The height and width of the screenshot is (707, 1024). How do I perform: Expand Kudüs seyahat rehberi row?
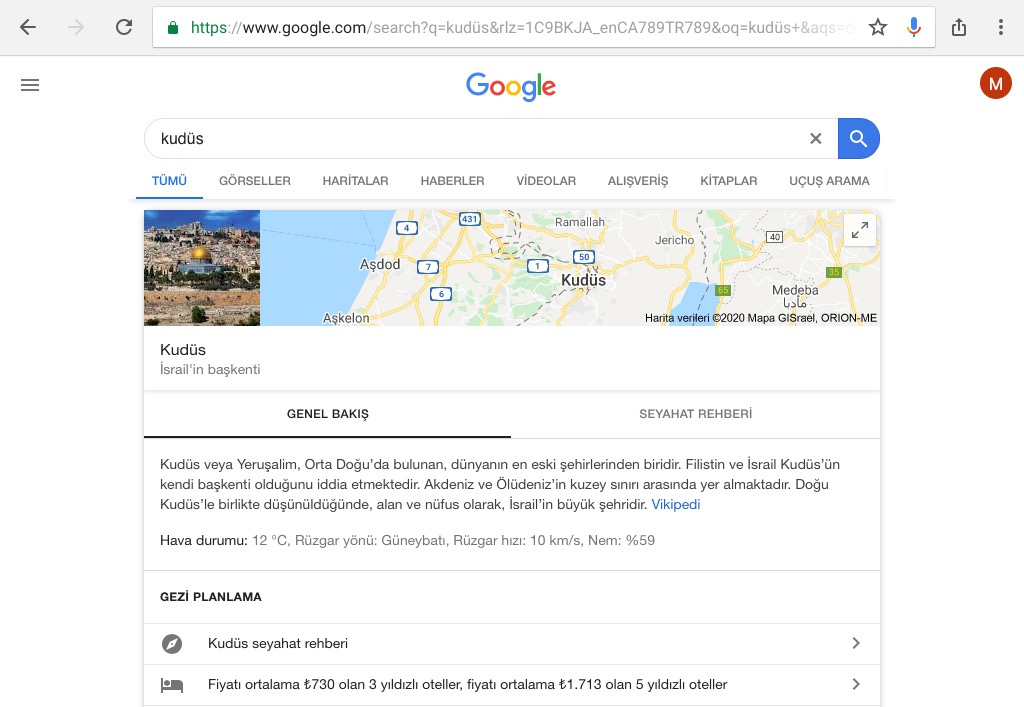point(511,644)
